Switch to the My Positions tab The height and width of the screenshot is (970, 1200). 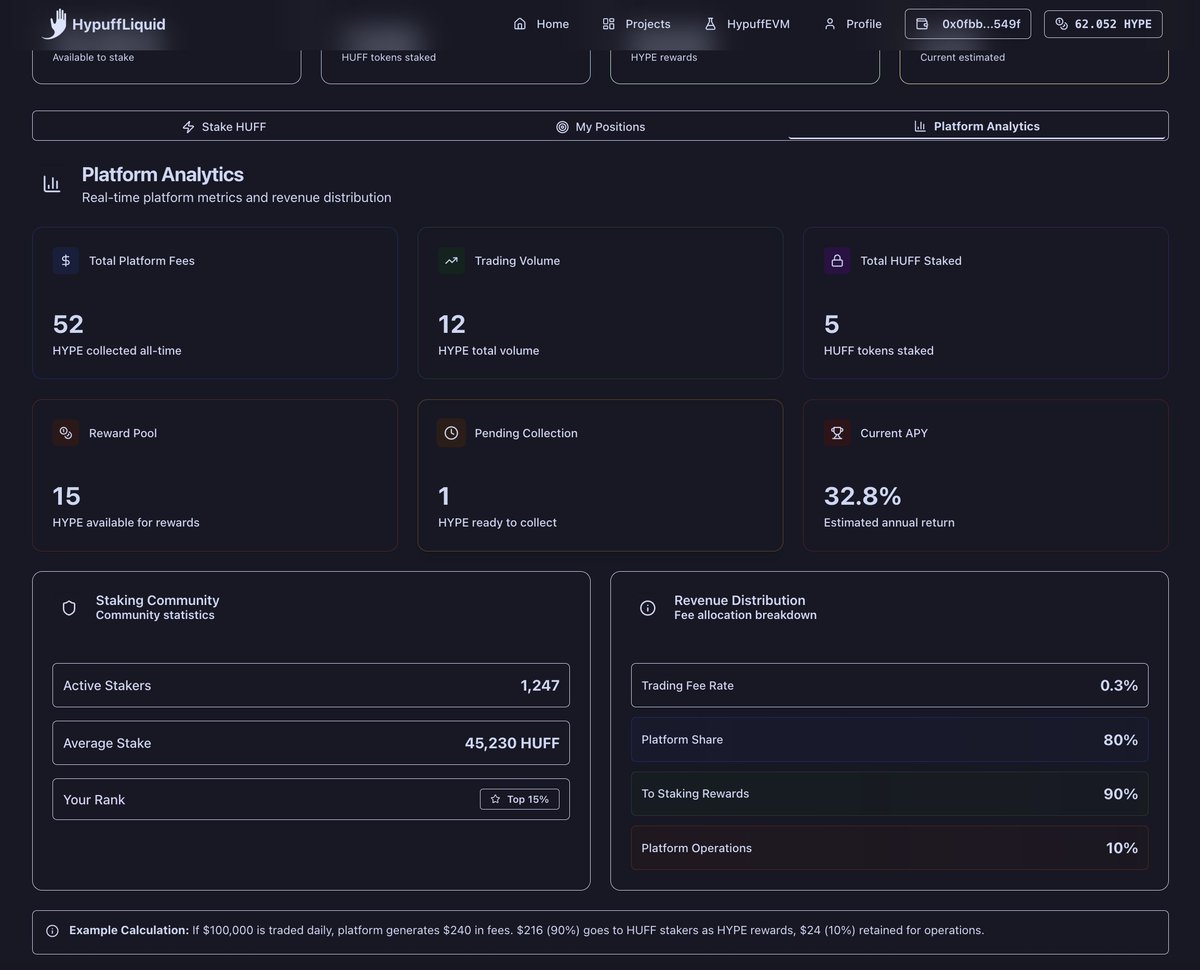coord(600,127)
